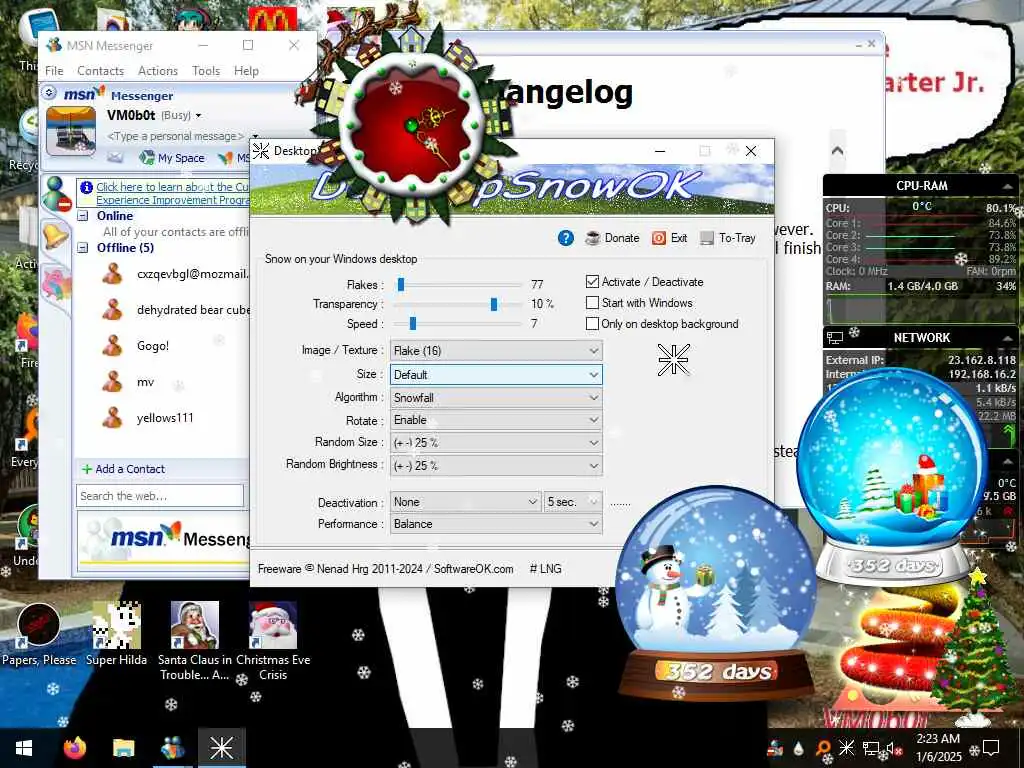Send DesktopSnowOK To-Tray
1024x768 pixels.
point(728,238)
